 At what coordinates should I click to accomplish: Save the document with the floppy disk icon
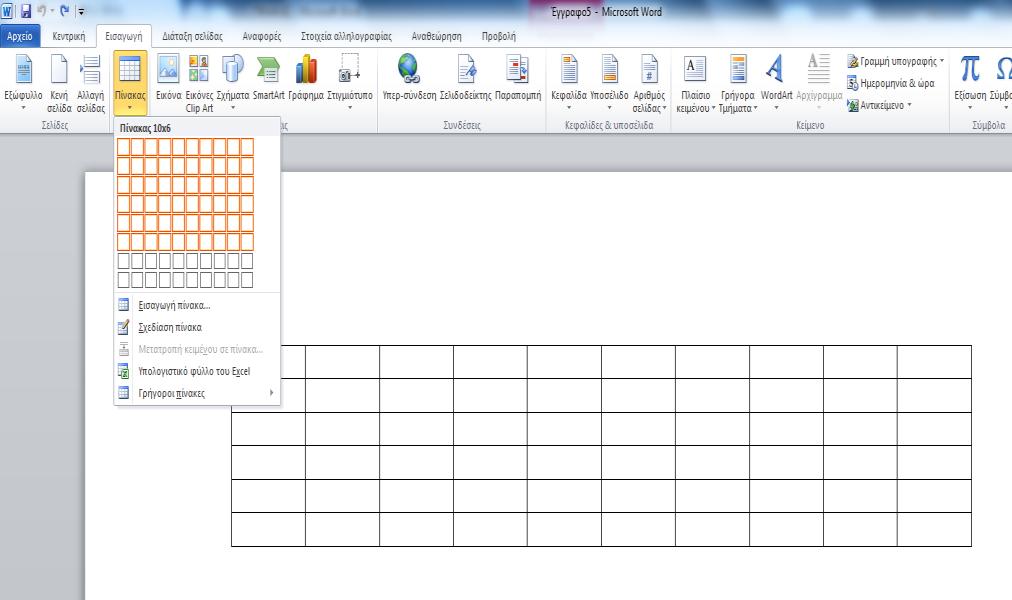tap(26, 11)
